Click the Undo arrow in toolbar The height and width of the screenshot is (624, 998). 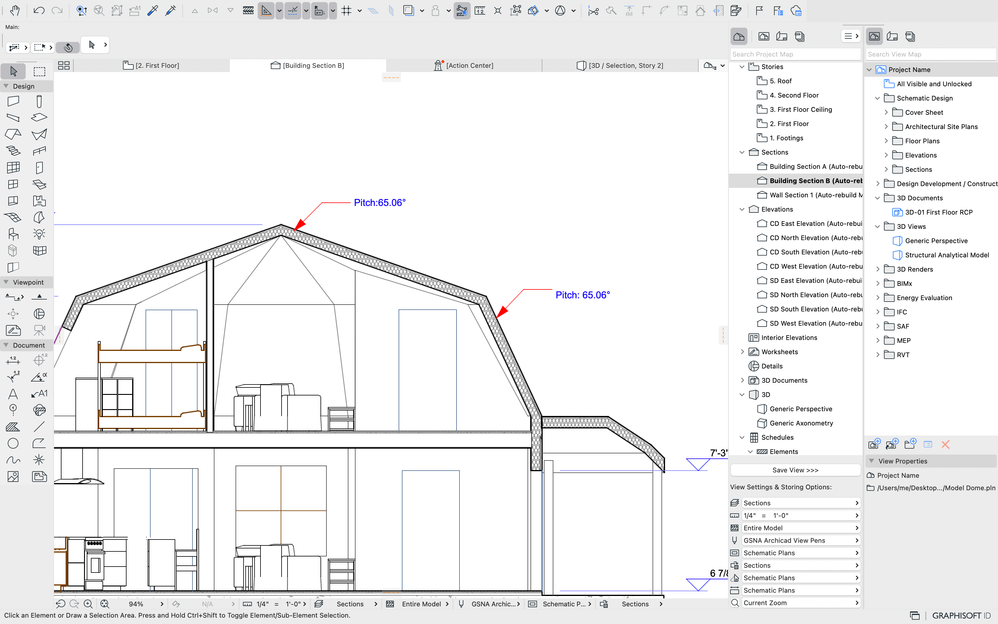tap(38, 11)
